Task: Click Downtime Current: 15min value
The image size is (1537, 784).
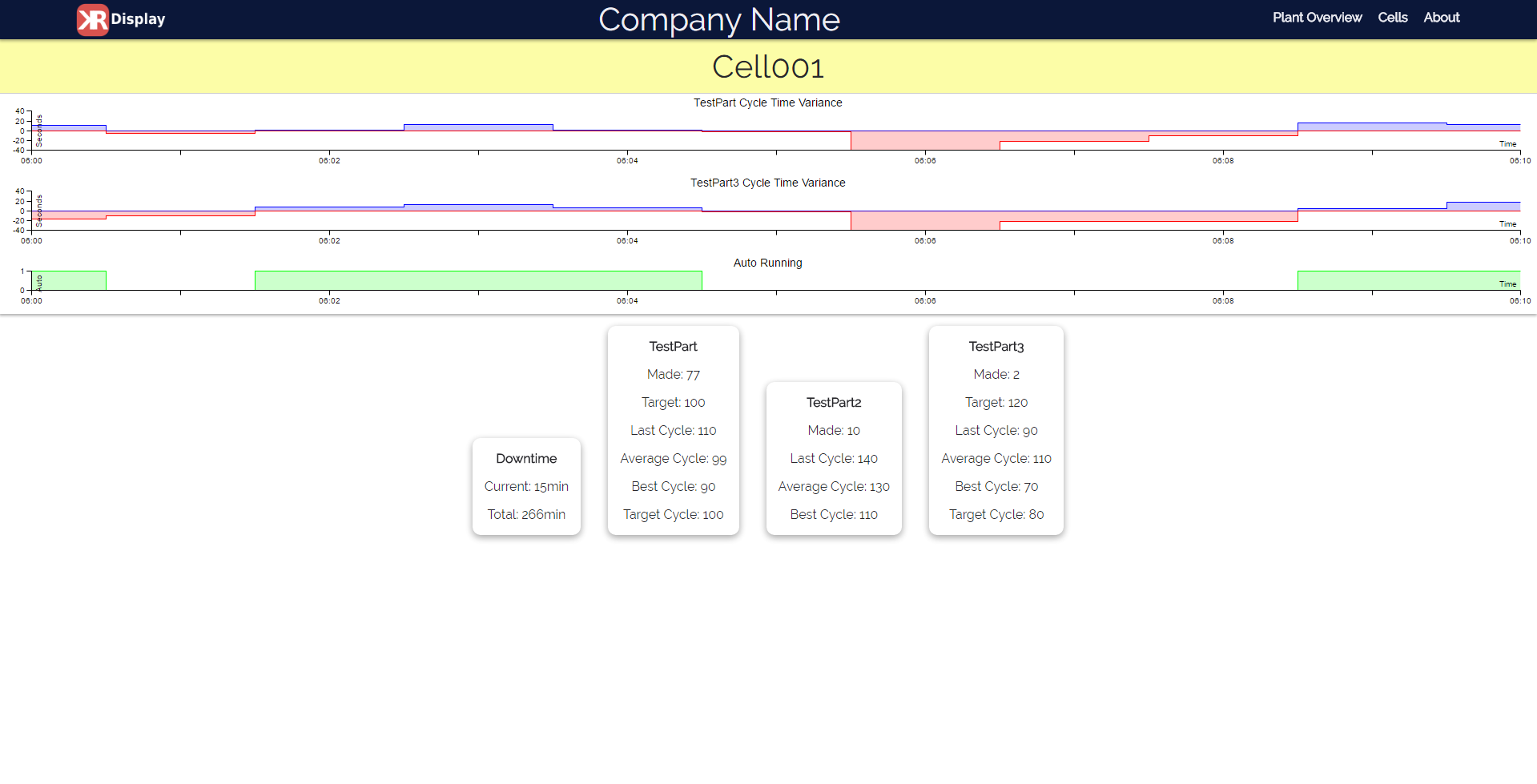Action: [526, 487]
